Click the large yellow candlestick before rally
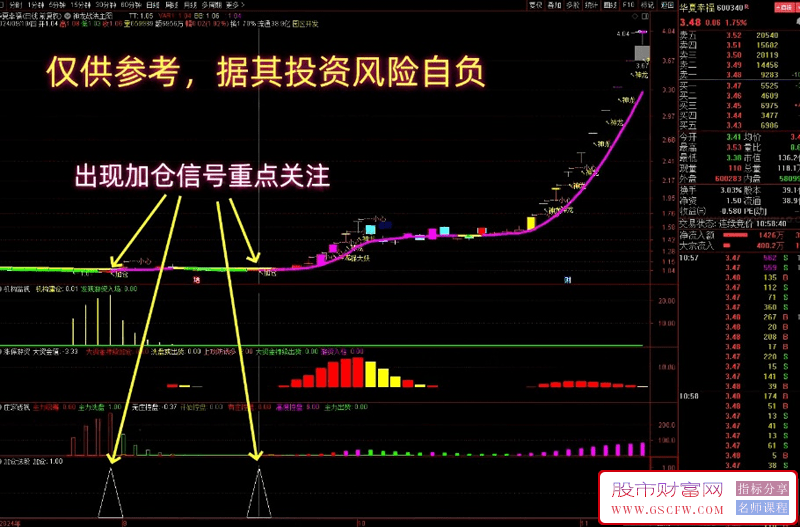Image resolution: width=800 pixels, height=527 pixels. 531,223
